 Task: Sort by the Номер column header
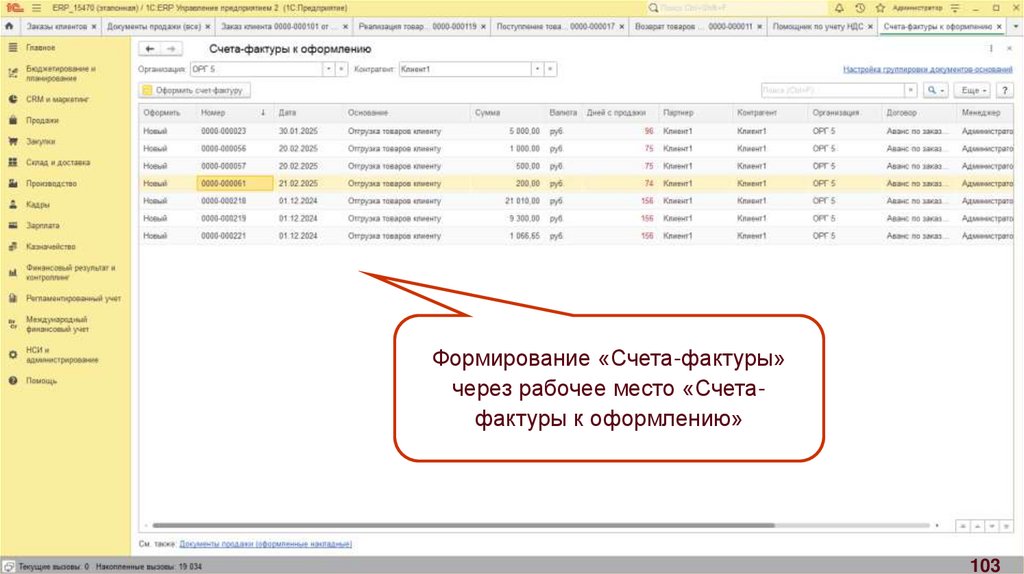pos(233,113)
